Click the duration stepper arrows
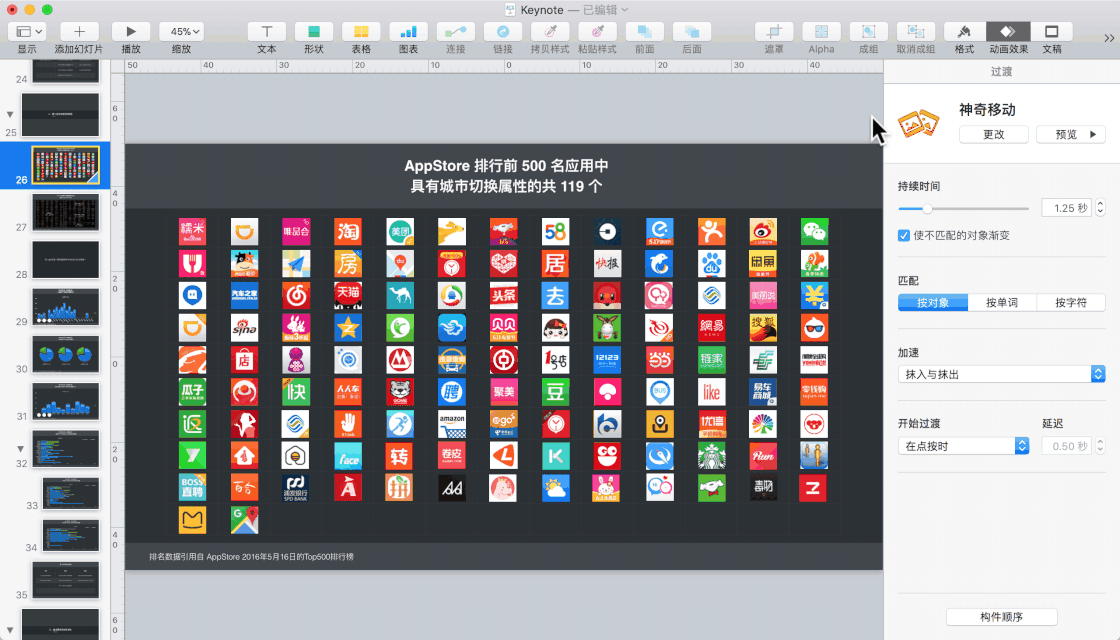Image resolution: width=1120 pixels, height=640 pixels. pyautogui.click(x=1100, y=208)
